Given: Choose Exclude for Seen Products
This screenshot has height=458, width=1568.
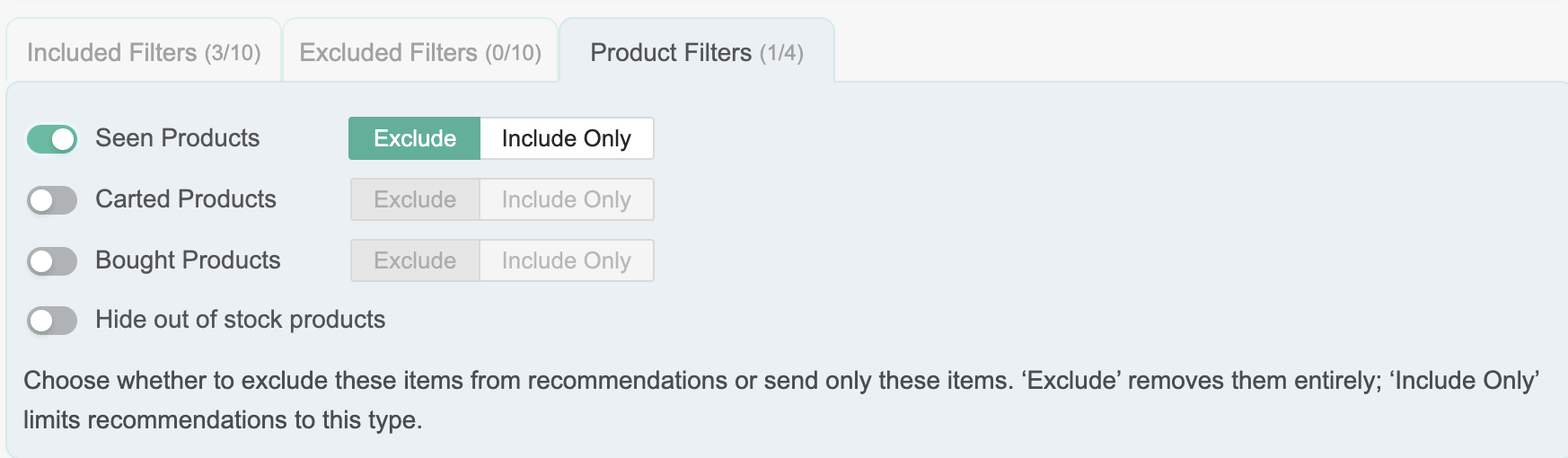Looking at the screenshot, I should coord(415,138).
